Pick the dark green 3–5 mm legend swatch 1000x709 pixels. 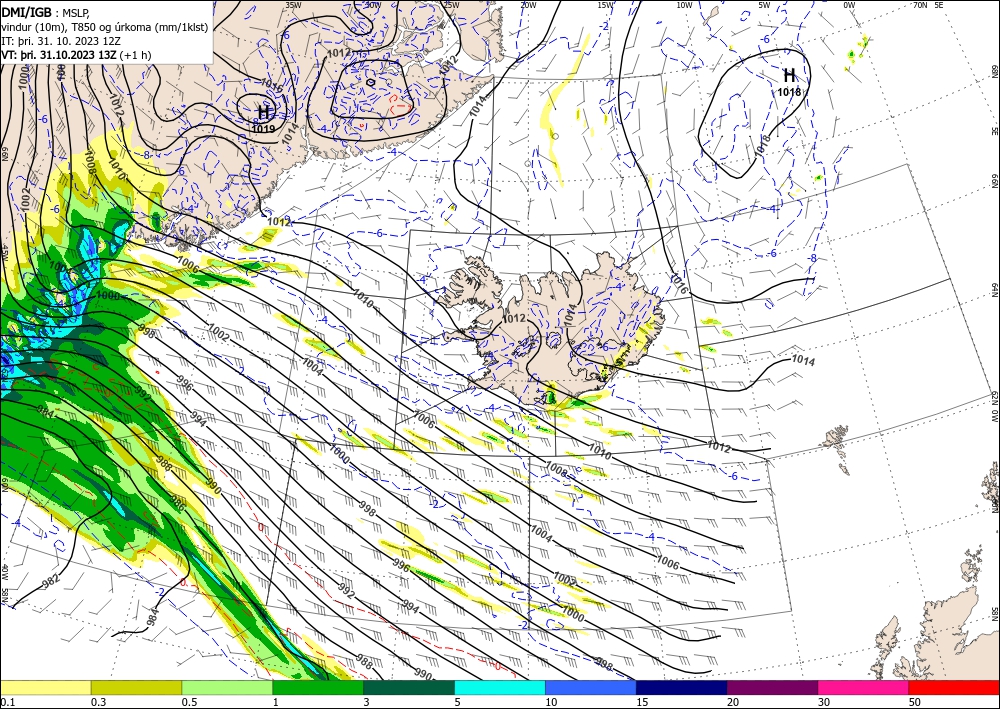click(409, 687)
